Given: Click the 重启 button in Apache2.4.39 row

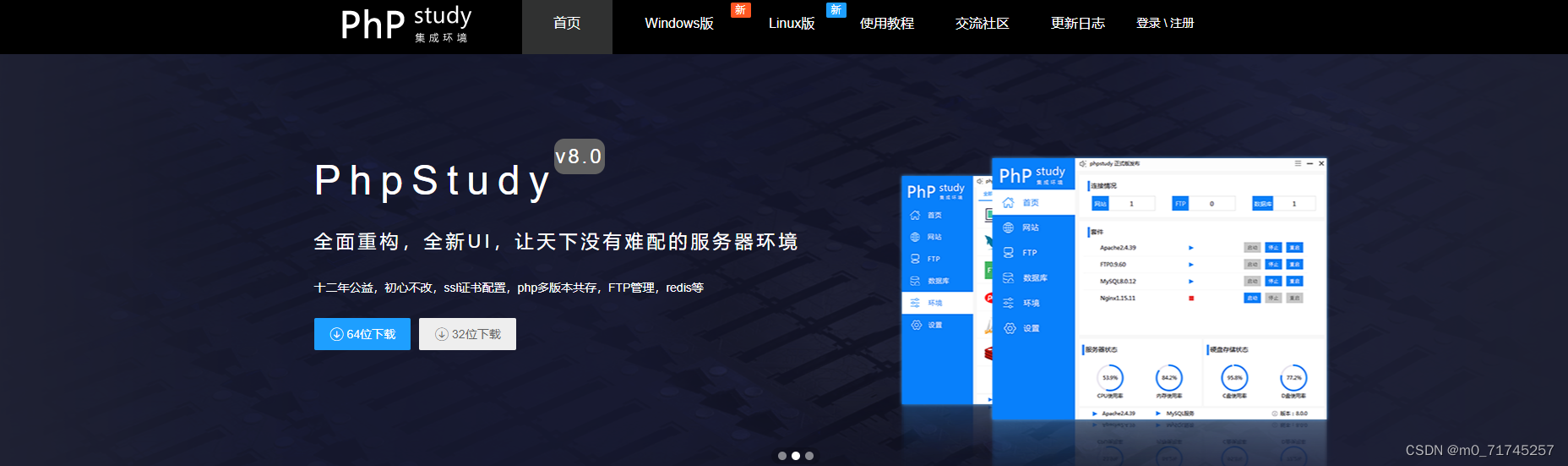Looking at the screenshot, I should click(x=1294, y=248).
